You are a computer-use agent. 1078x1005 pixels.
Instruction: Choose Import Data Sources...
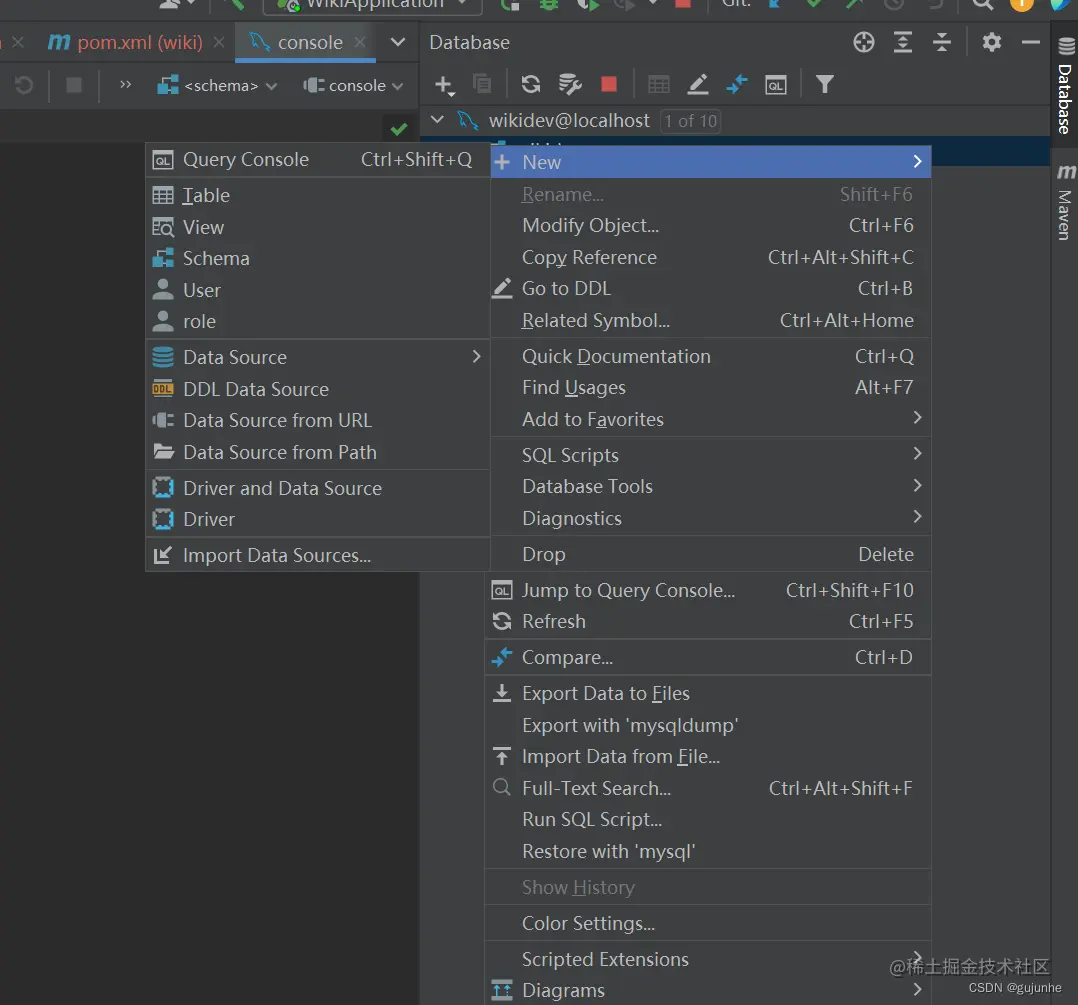[317, 555]
